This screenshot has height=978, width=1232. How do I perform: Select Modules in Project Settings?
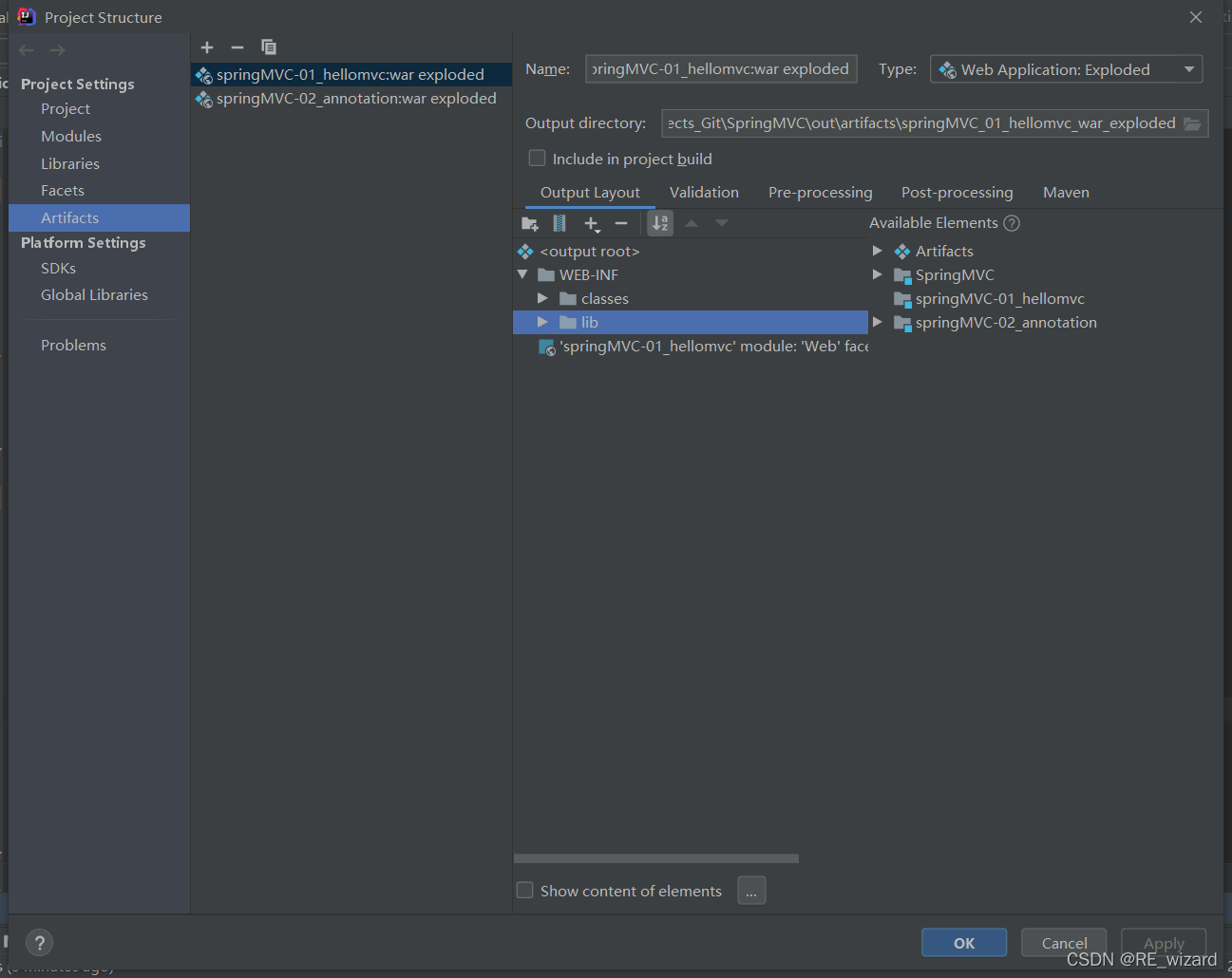point(71,137)
